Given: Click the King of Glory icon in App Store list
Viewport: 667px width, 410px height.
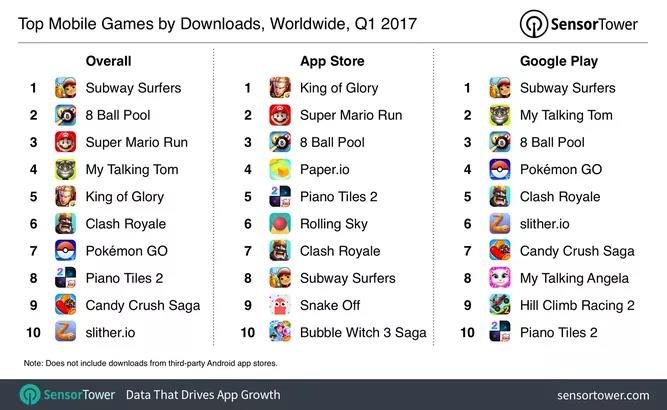Looking at the screenshot, I should pyautogui.click(x=280, y=88).
